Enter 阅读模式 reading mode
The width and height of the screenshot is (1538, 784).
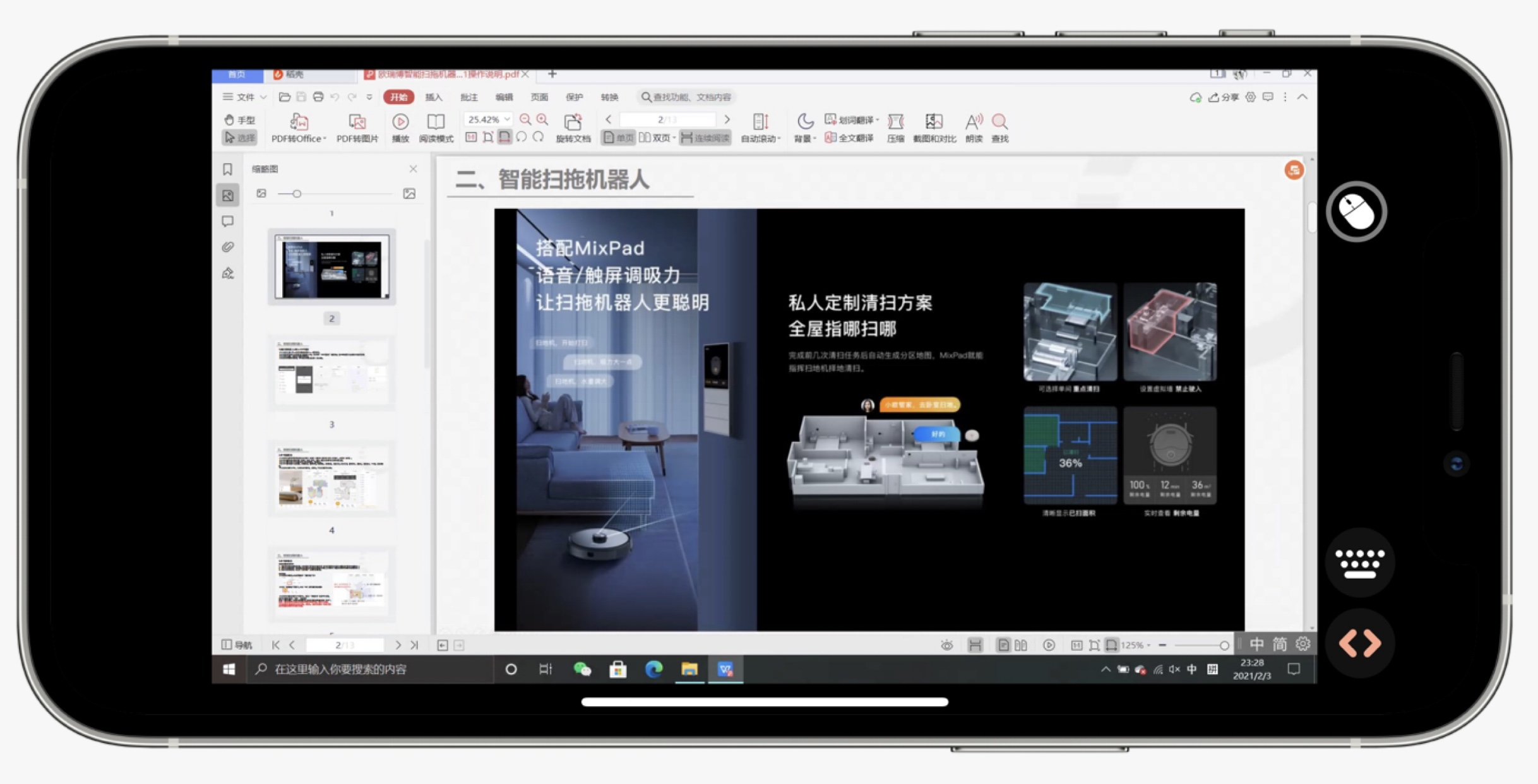coord(436,128)
